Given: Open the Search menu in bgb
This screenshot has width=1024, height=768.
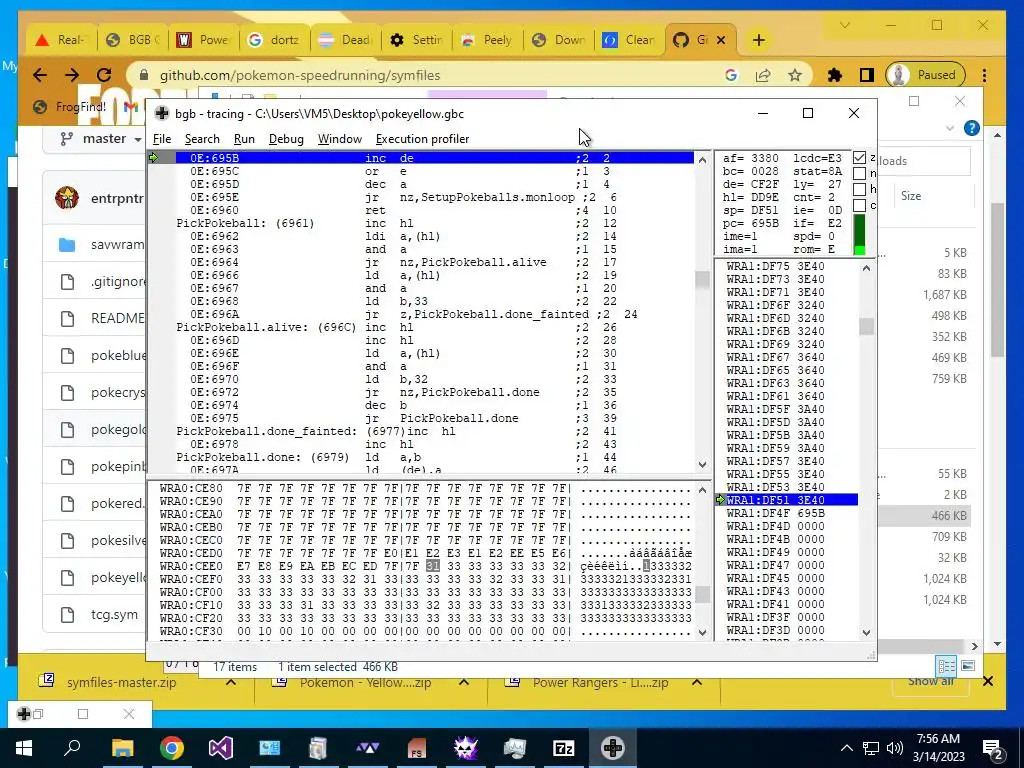Looking at the screenshot, I should click(202, 138).
